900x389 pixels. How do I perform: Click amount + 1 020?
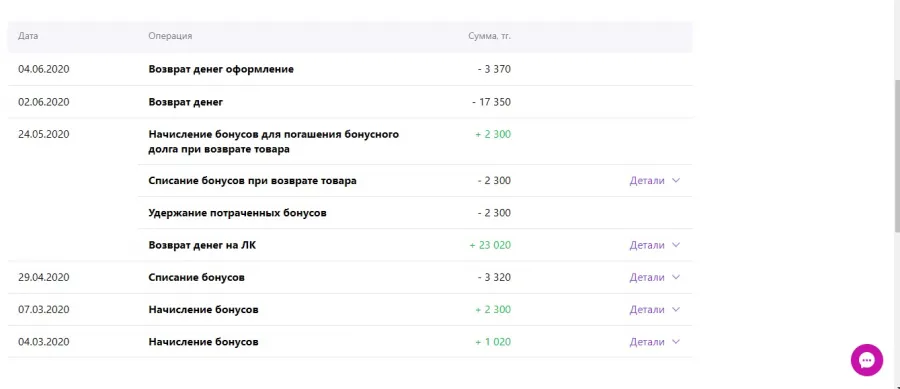tap(493, 342)
